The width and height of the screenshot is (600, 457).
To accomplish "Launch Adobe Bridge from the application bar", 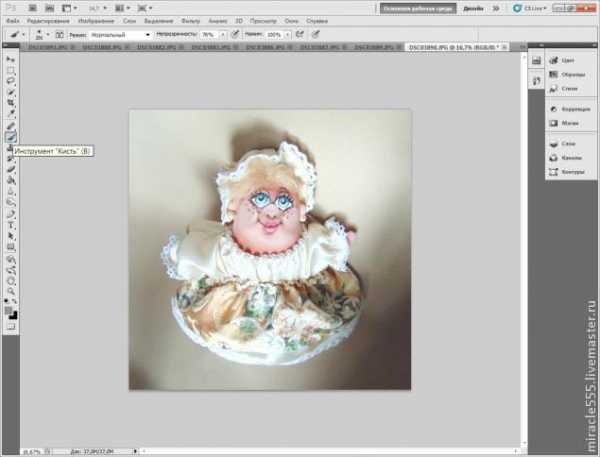I will (x=33, y=8).
